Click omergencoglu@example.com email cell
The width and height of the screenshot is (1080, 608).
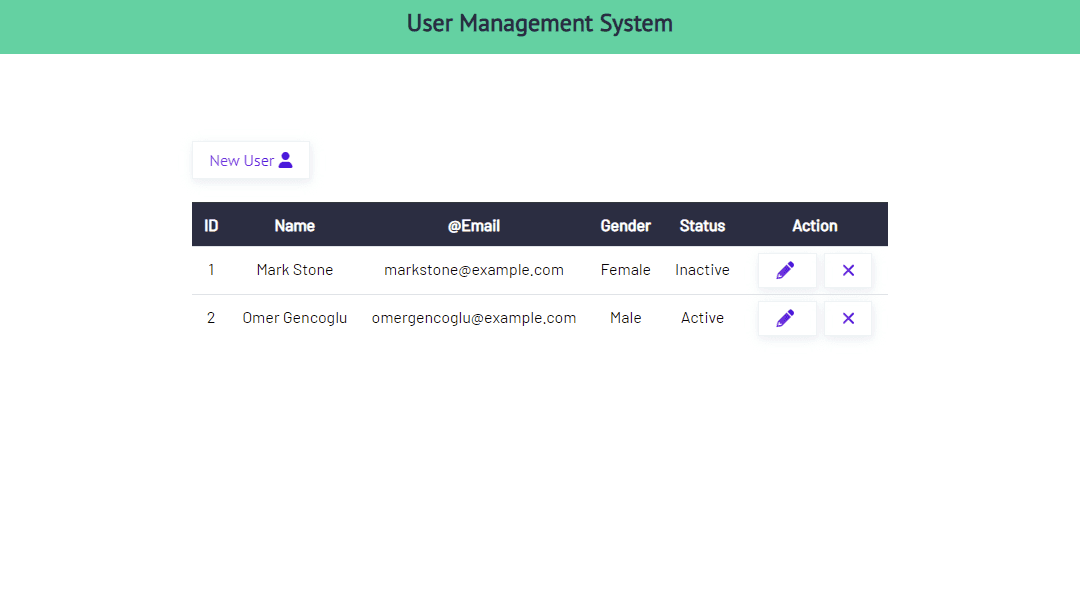click(474, 318)
